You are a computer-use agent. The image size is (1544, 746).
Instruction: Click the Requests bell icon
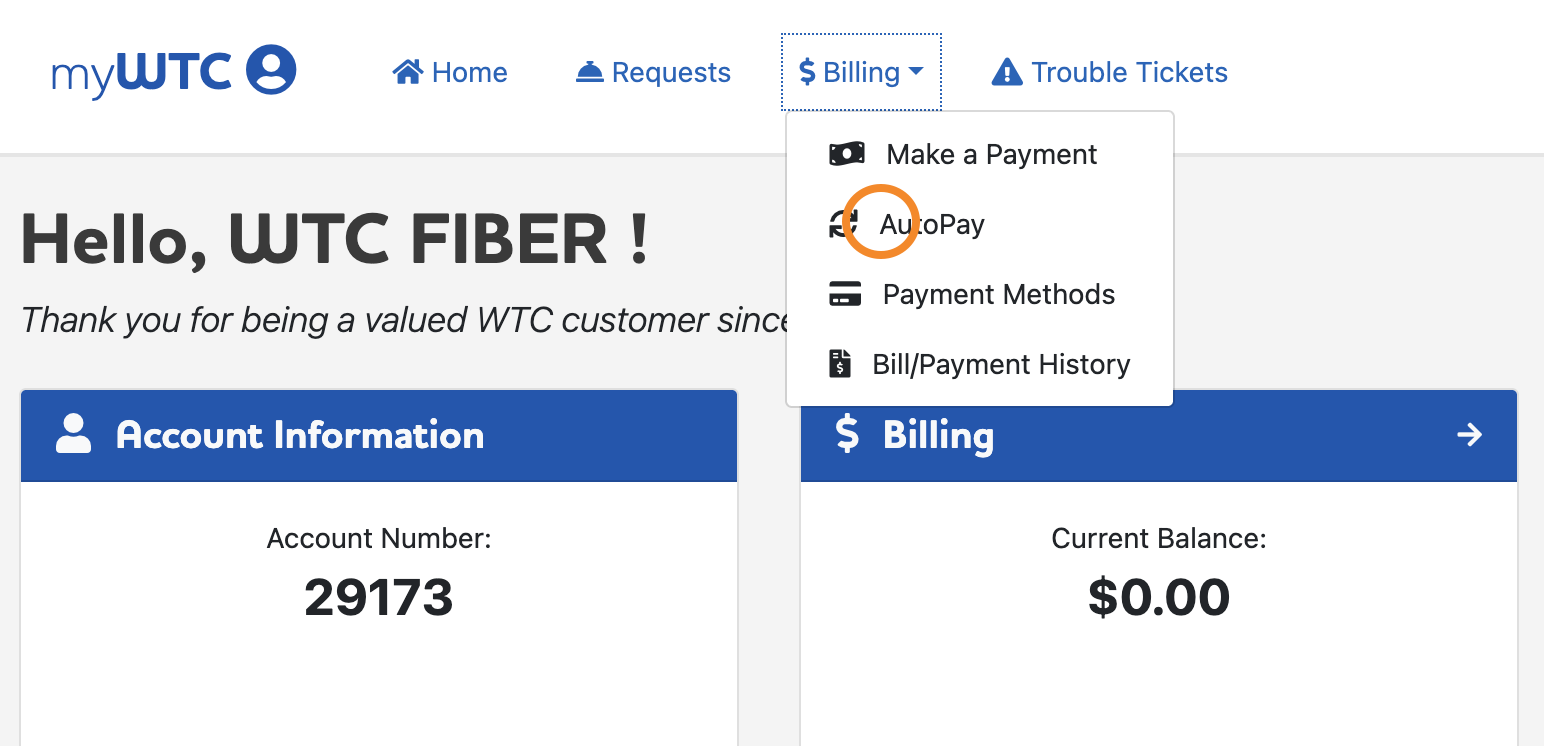pyautogui.click(x=590, y=73)
